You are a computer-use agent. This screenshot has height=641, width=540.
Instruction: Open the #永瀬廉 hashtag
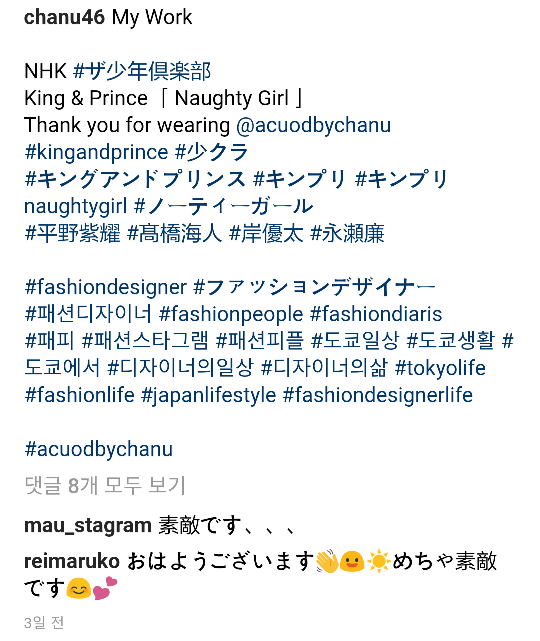click(x=347, y=233)
